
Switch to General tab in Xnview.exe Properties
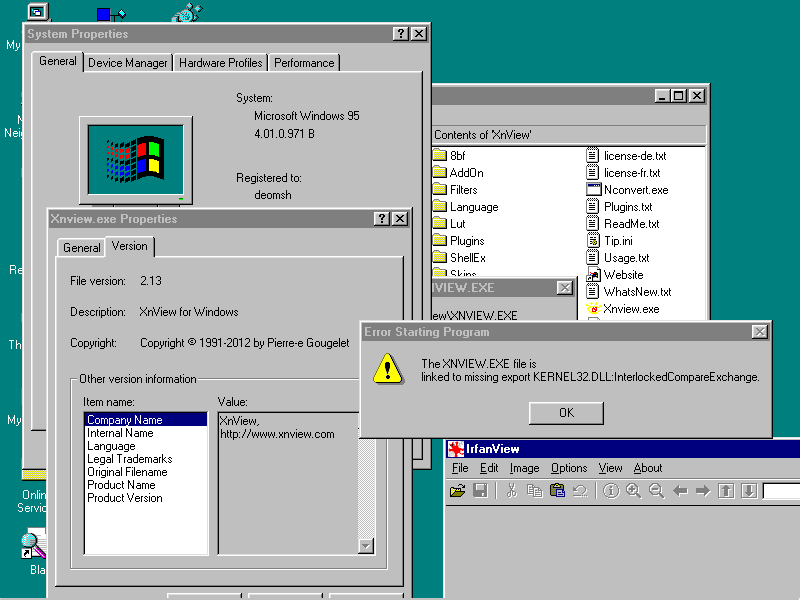[x=82, y=248]
